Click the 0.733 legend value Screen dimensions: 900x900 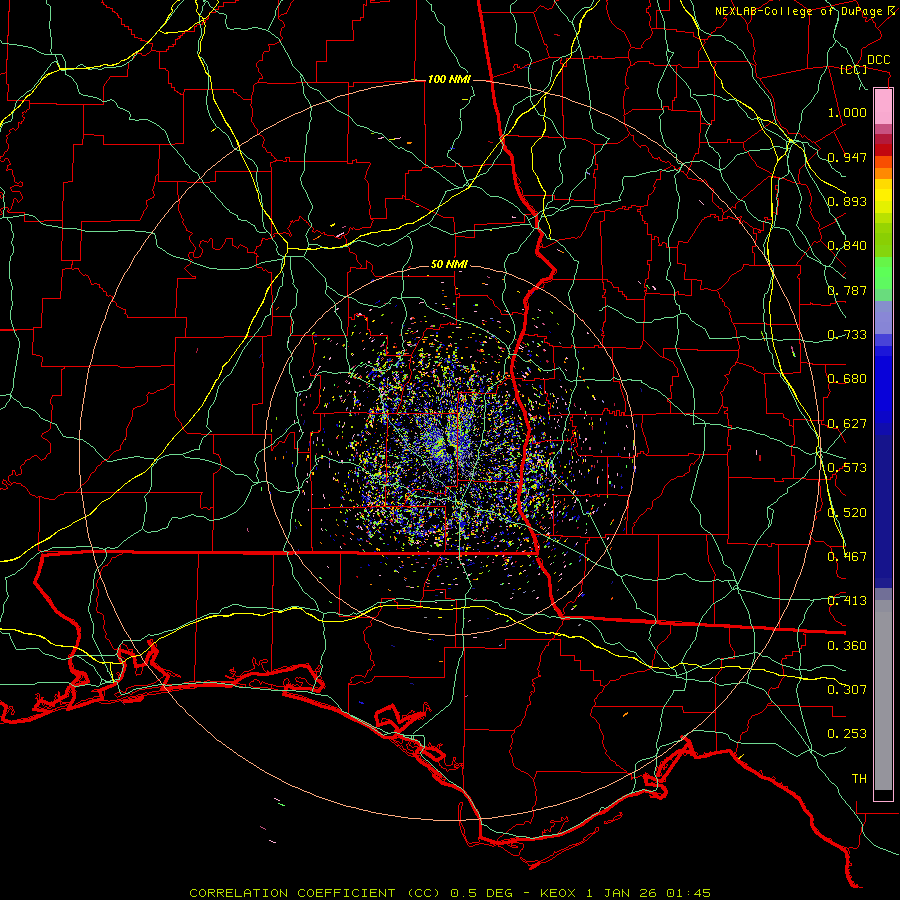[x=847, y=335]
